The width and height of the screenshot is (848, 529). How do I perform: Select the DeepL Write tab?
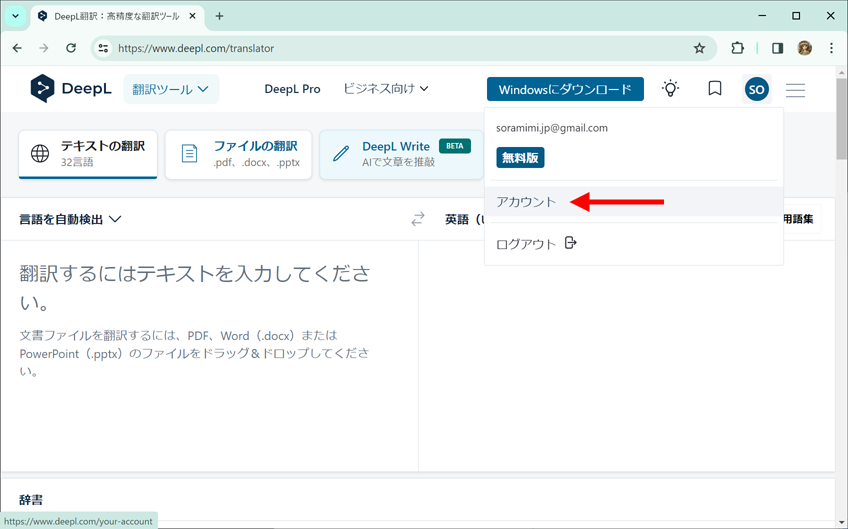(x=401, y=154)
